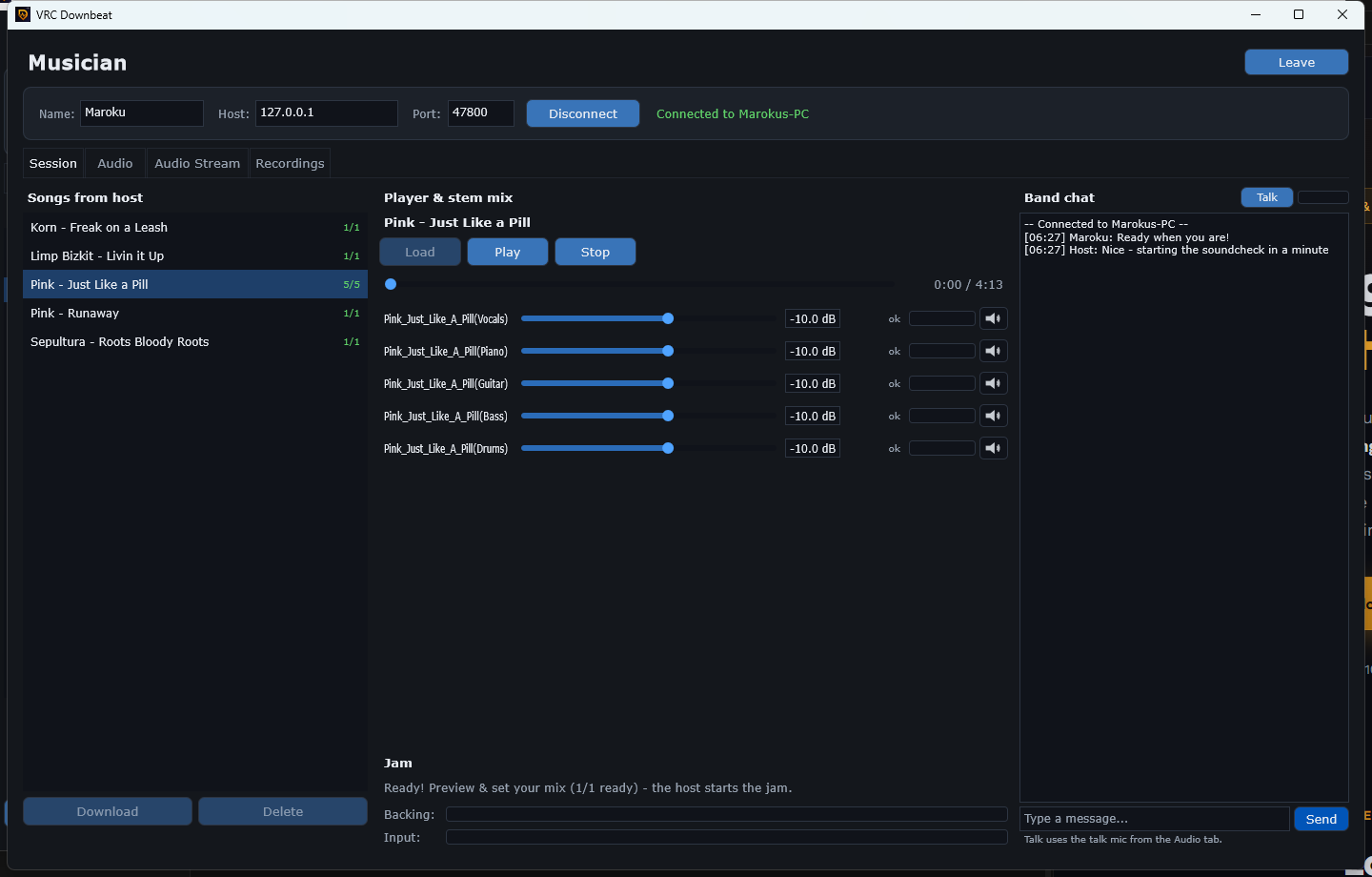
Task: Click the song playback position bar
Action: point(639,284)
